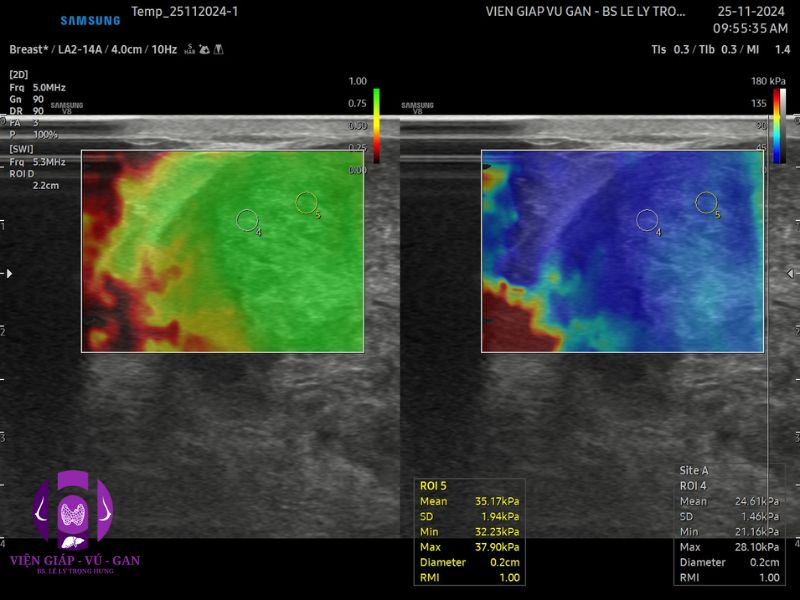Click the 10Hz frame rate readout
Viewport: 800px width, 600px height.
164,49
